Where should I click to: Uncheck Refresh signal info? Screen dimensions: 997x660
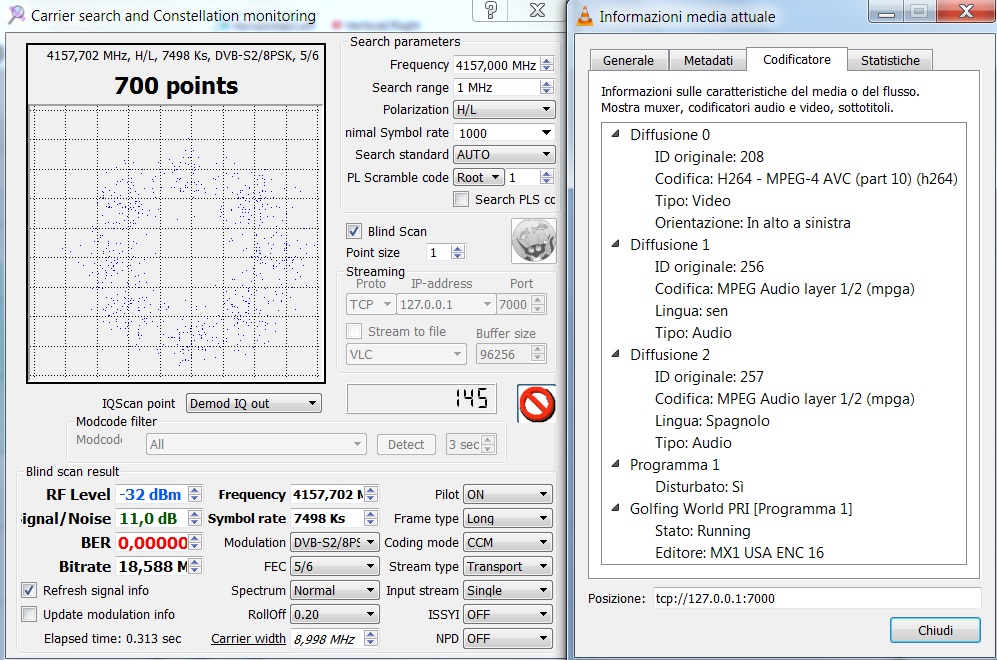pyautogui.click(x=29, y=590)
